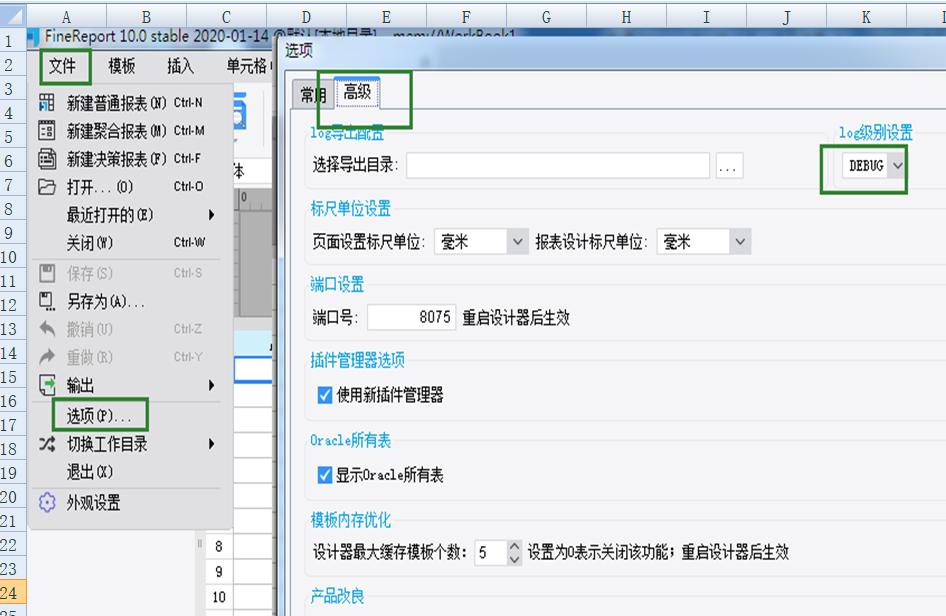The height and width of the screenshot is (616, 946).
Task: Increase 设计器最大缓存模板个数 with up arrow
Action: coord(514,546)
